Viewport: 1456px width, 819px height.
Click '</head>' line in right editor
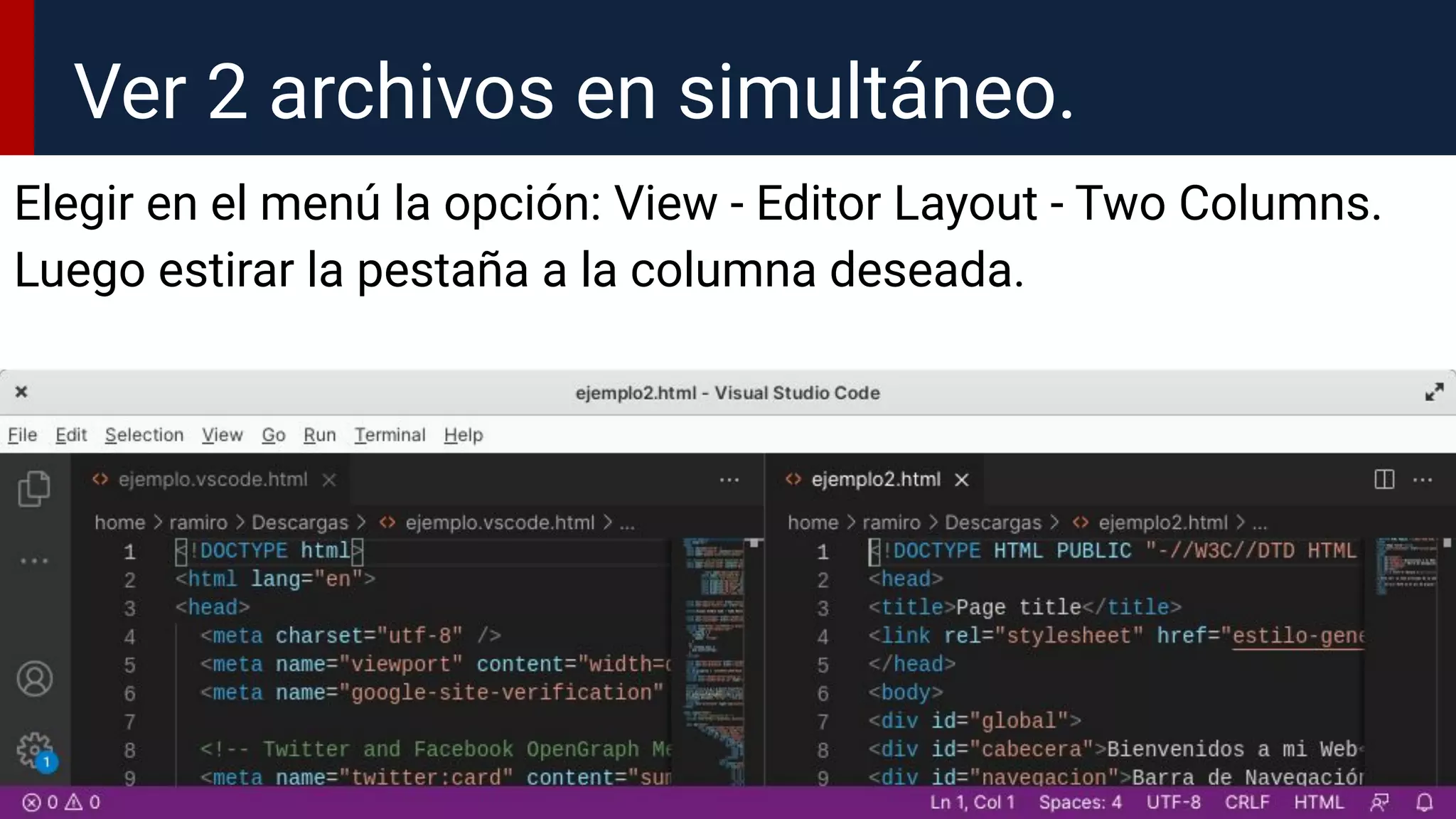(x=911, y=665)
